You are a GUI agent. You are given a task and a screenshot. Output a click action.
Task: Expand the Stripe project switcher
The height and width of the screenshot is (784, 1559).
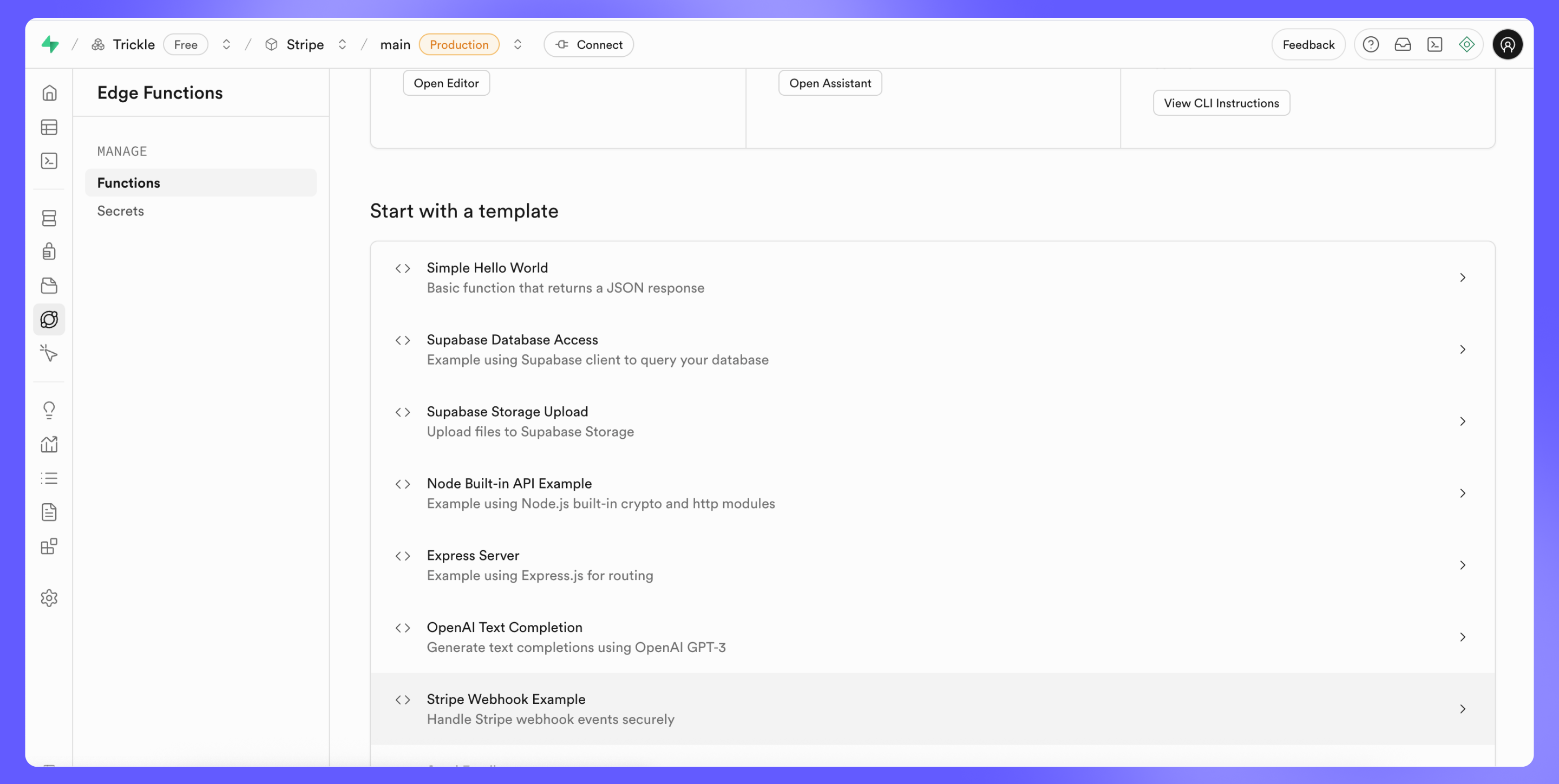[x=343, y=45]
